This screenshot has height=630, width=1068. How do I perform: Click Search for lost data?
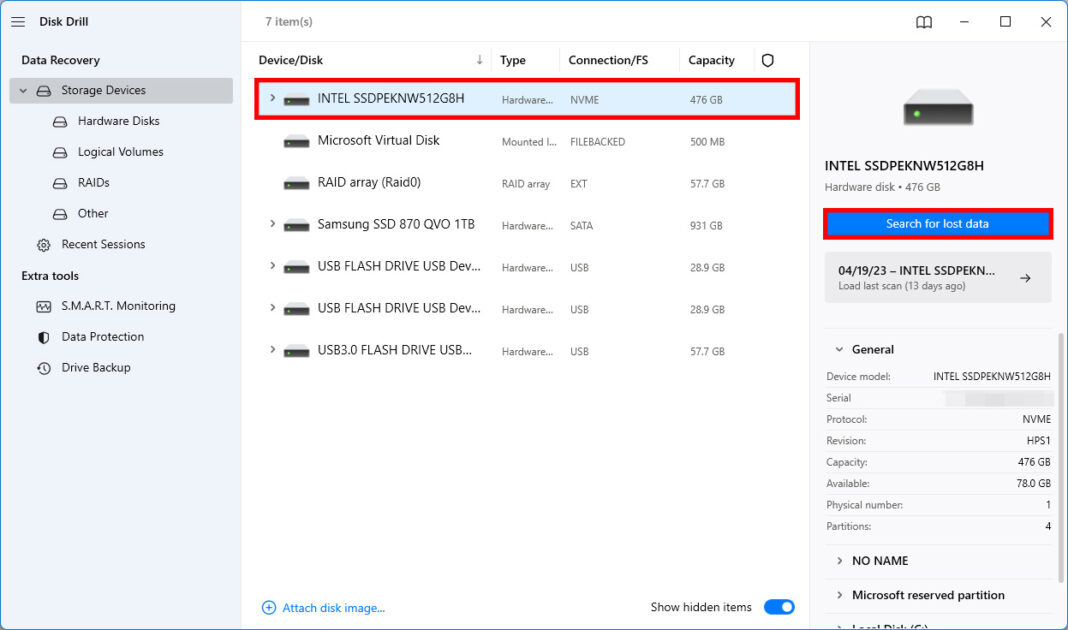pos(937,224)
